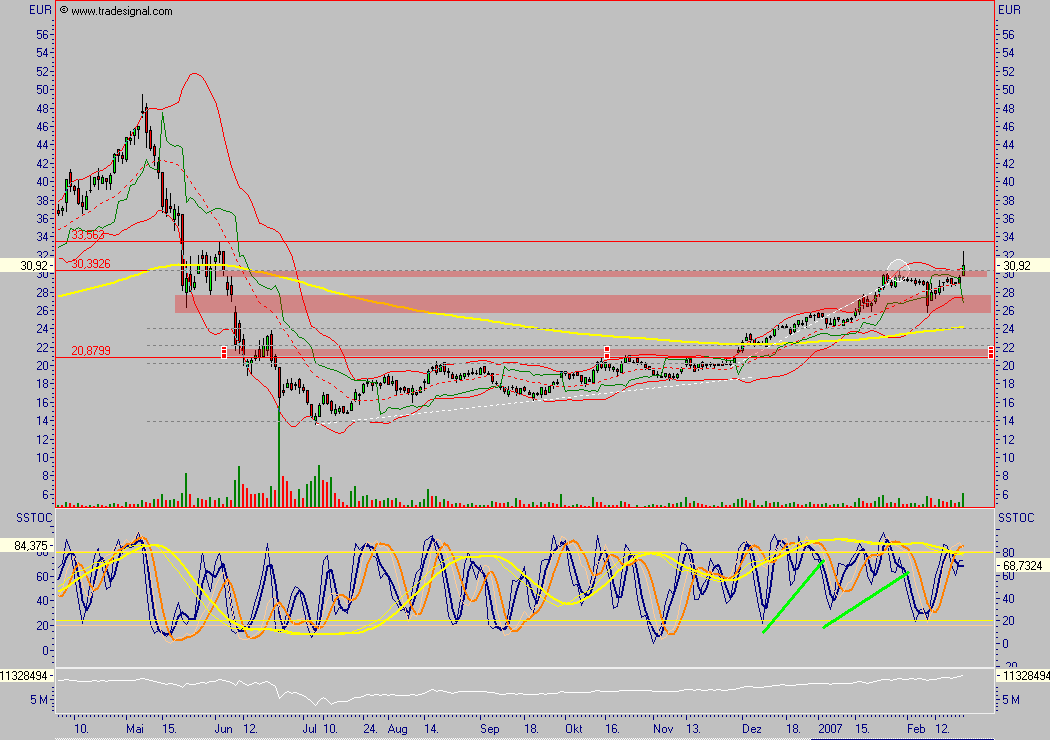Image resolution: width=1050 pixels, height=740 pixels.
Task: Click the SSTOC indicator label on the left
Action: 33,518
